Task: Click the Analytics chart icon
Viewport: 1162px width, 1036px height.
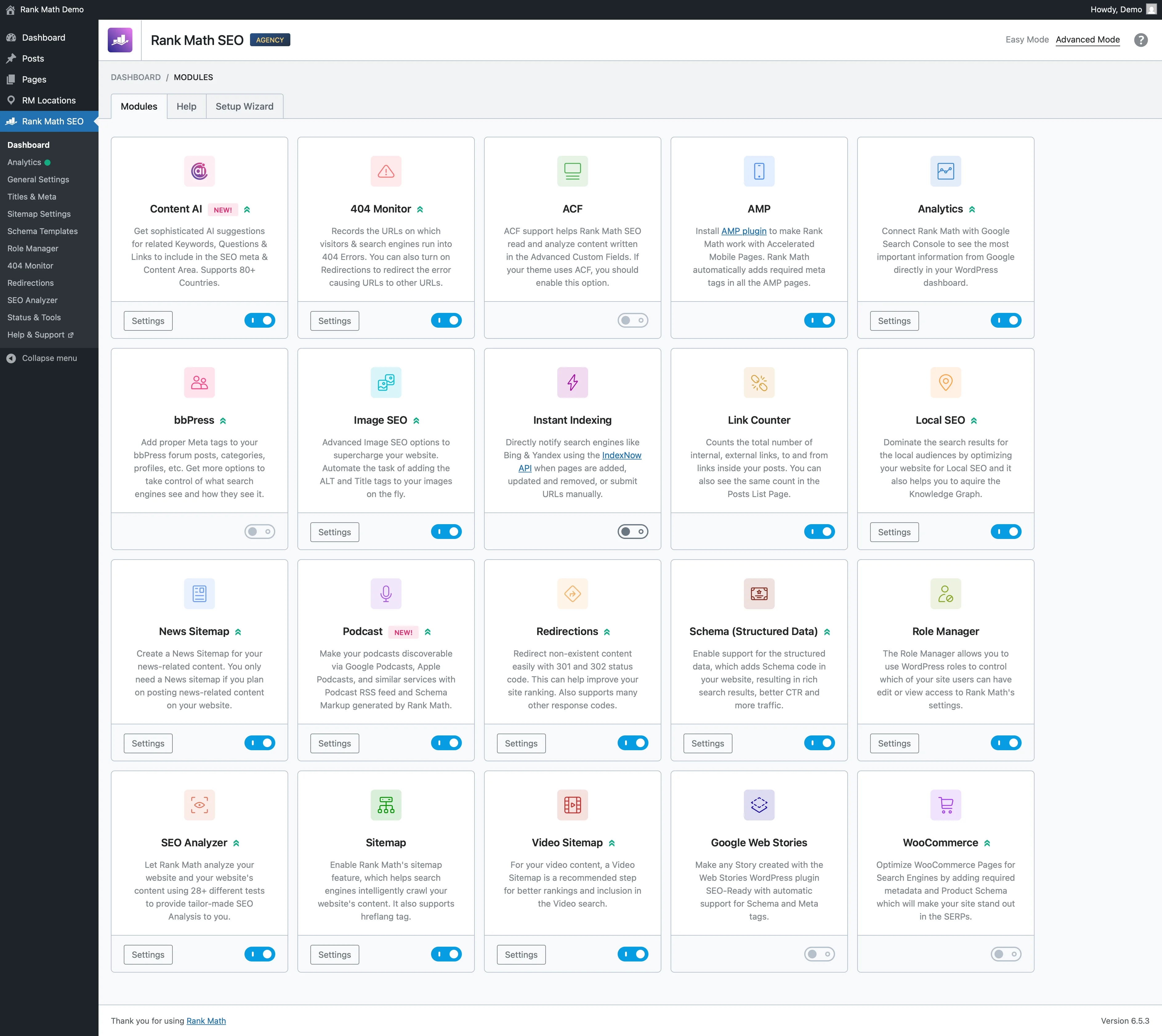Action: pyautogui.click(x=946, y=171)
